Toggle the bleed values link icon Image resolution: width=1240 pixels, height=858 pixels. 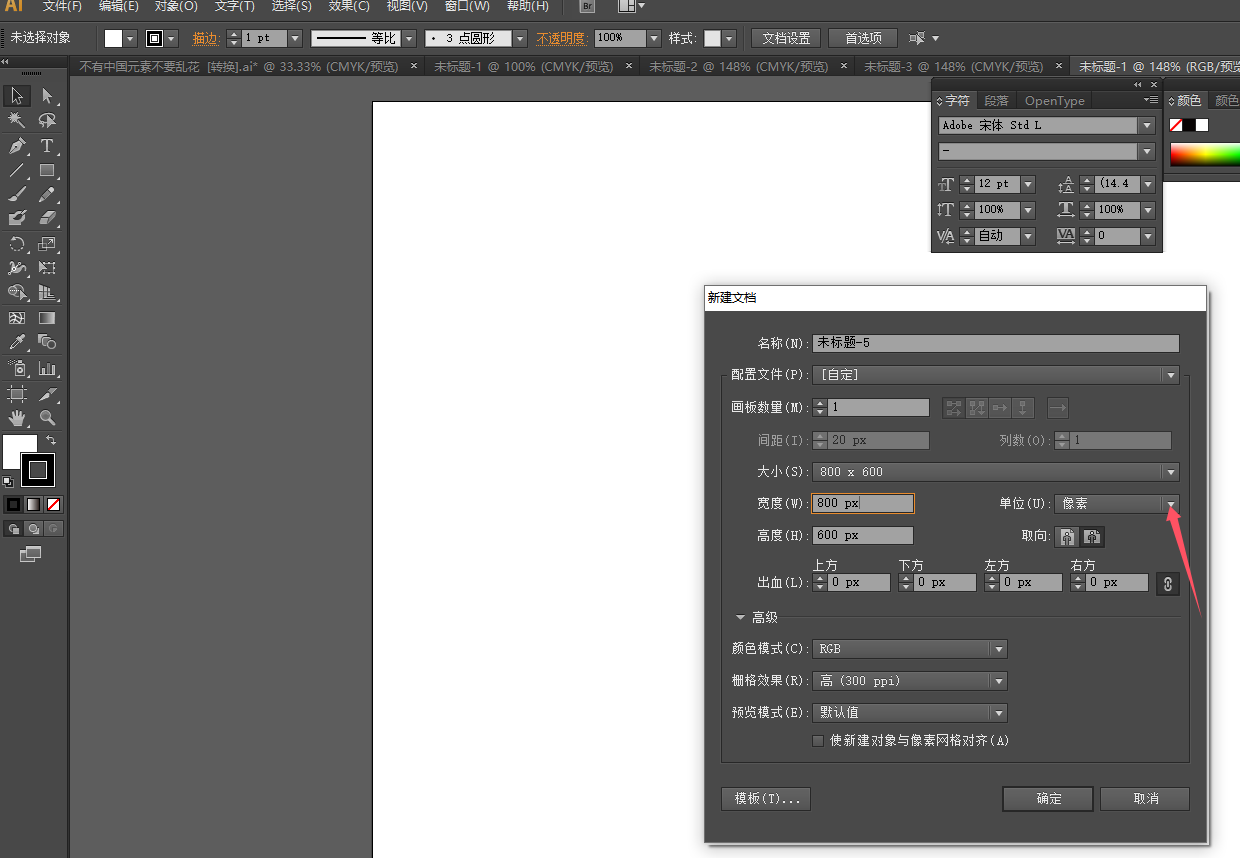click(1167, 583)
